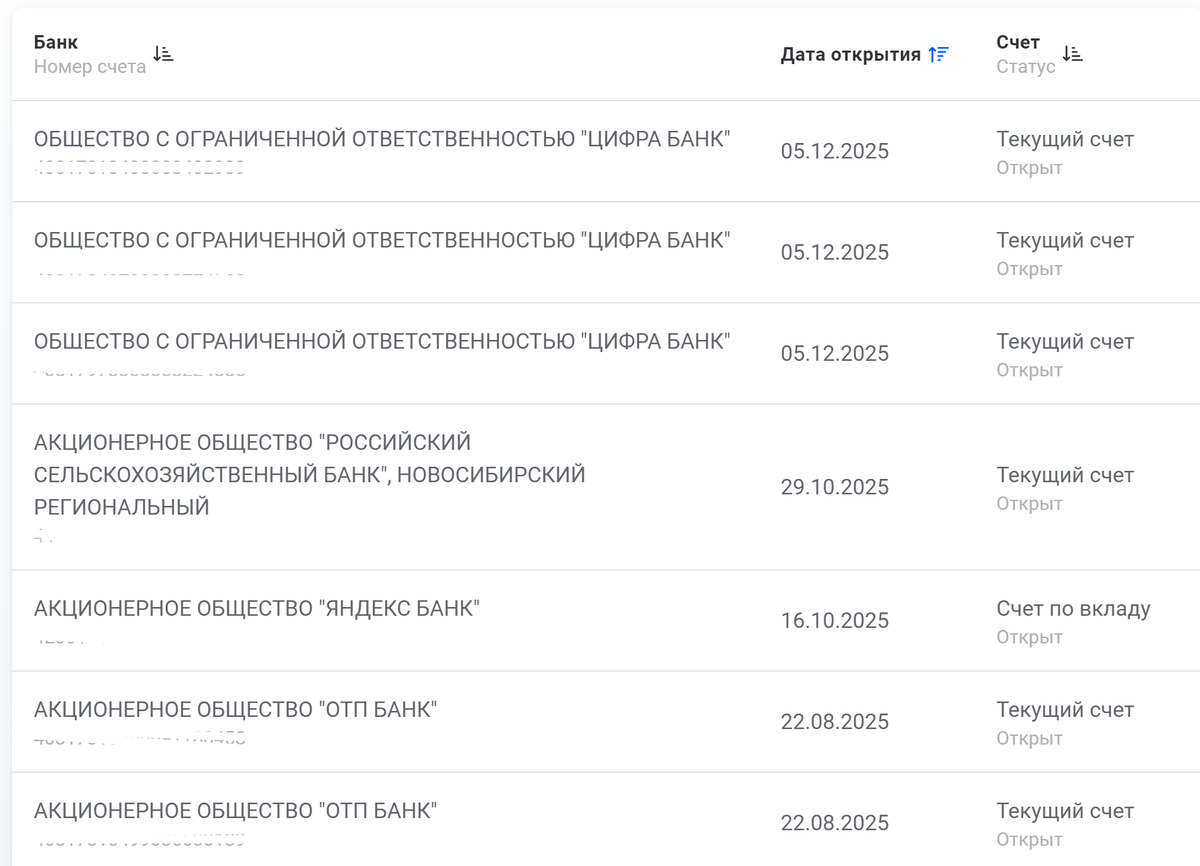Screen dimensions: 1200x866
Task: Click the Счет column header label
Action: click(x=1018, y=42)
